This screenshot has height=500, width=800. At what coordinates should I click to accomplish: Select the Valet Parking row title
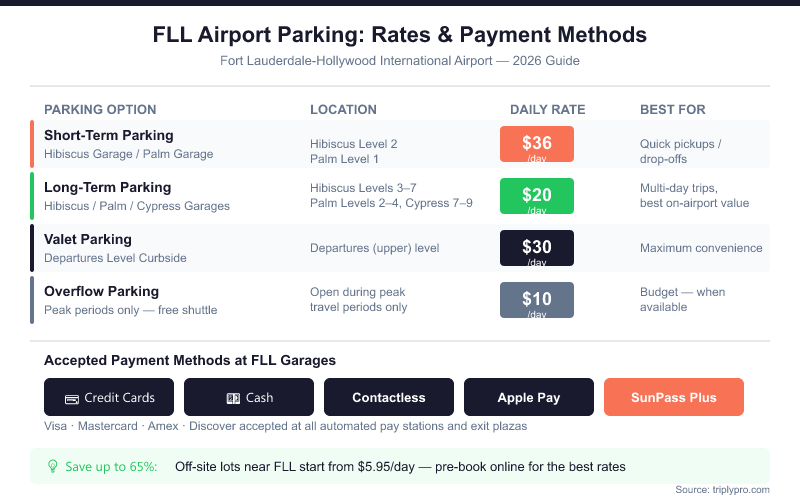click(88, 239)
